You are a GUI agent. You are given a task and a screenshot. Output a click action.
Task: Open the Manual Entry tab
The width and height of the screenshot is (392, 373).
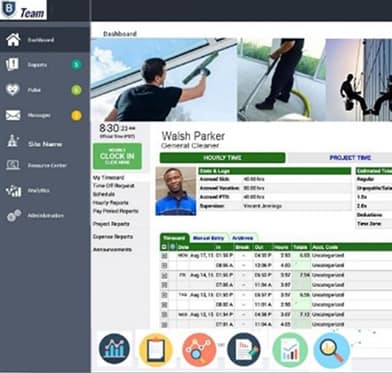[208, 238]
